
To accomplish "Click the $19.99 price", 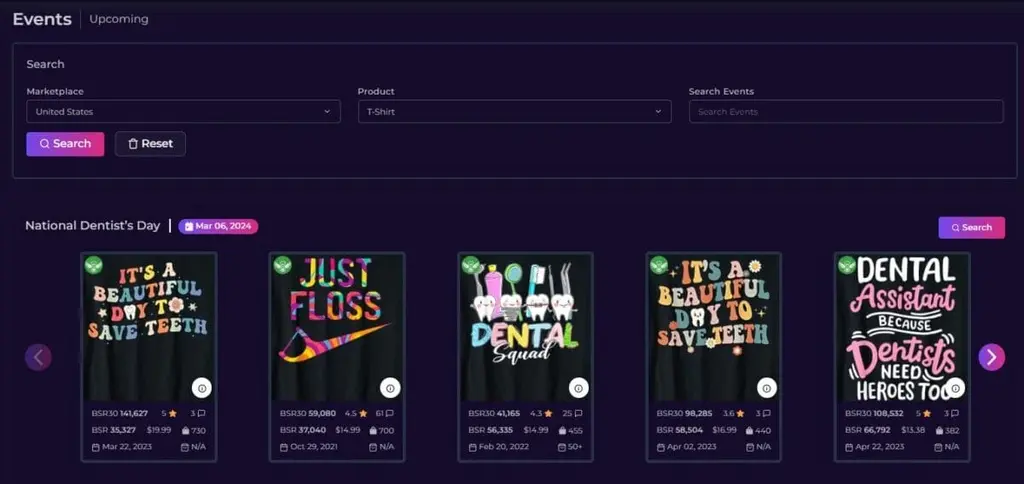I will tap(159, 430).
